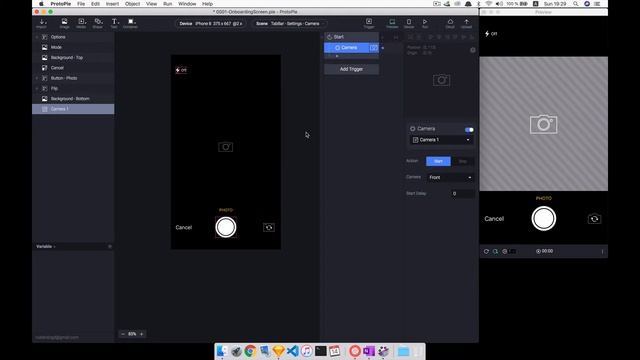640x360 pixels.
Task: Click the camera placeholder icon on canvas
Action: pos(226,147)
